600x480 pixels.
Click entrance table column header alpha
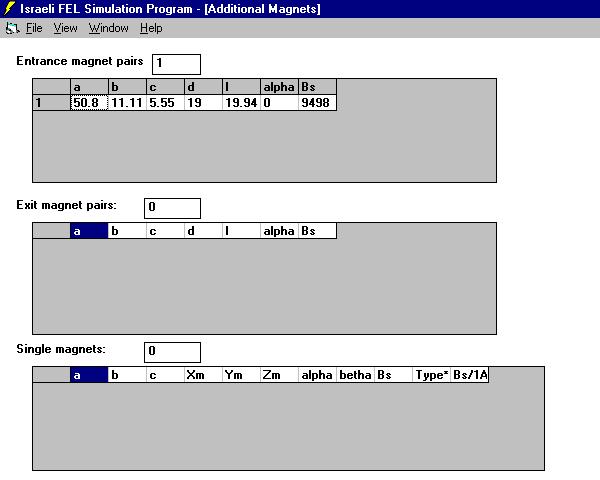(279, 87)
